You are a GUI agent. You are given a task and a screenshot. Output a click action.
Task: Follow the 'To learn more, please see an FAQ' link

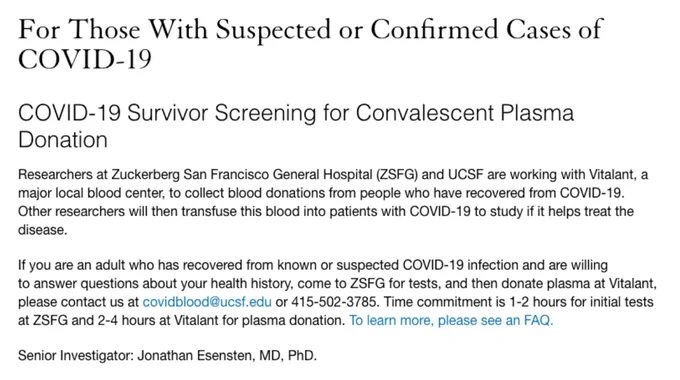(x=451, y=321)
